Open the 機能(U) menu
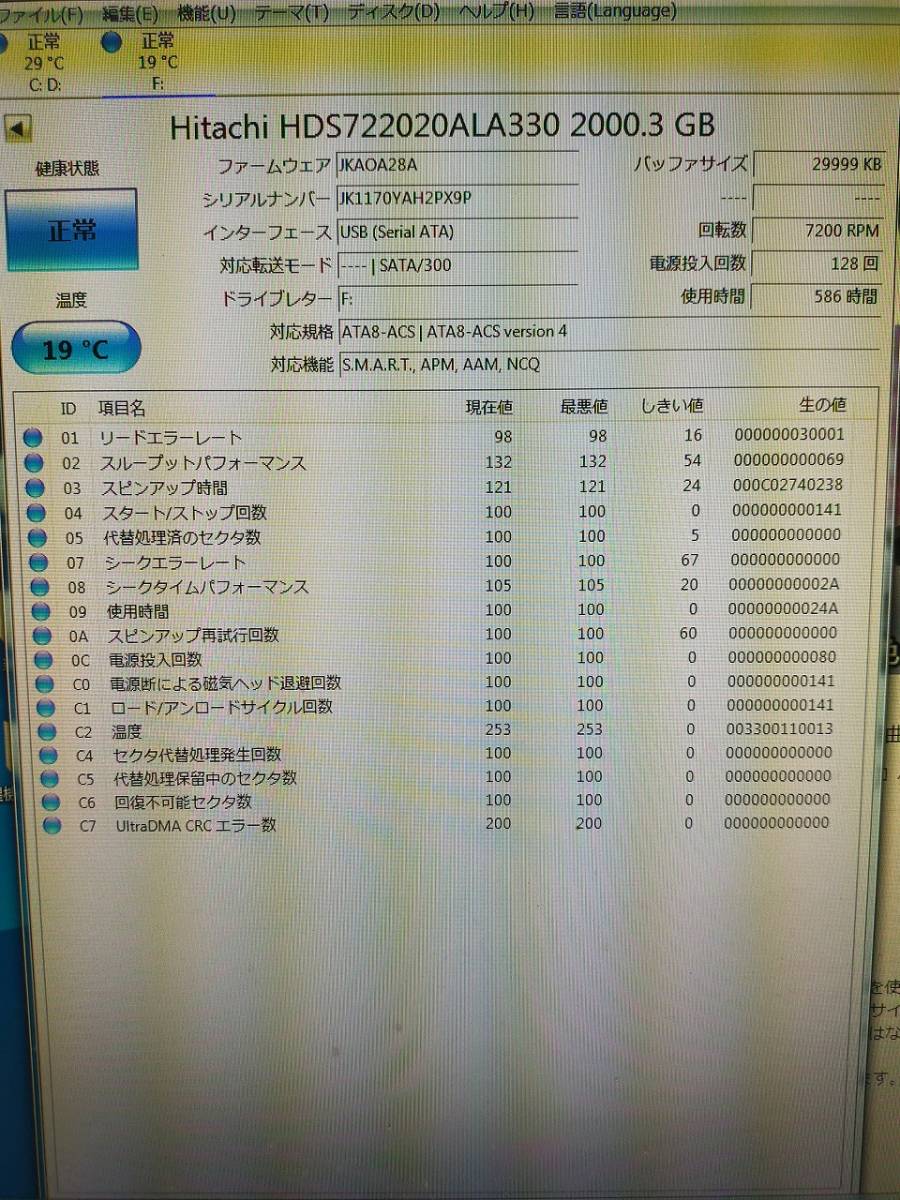 click(x=206, y=13)
